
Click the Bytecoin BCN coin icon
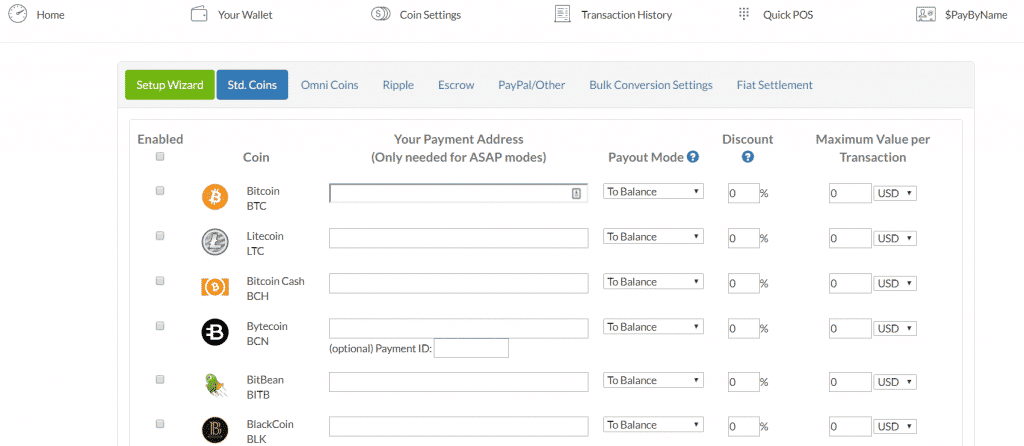pyautogui.click(x=215, y=333)
